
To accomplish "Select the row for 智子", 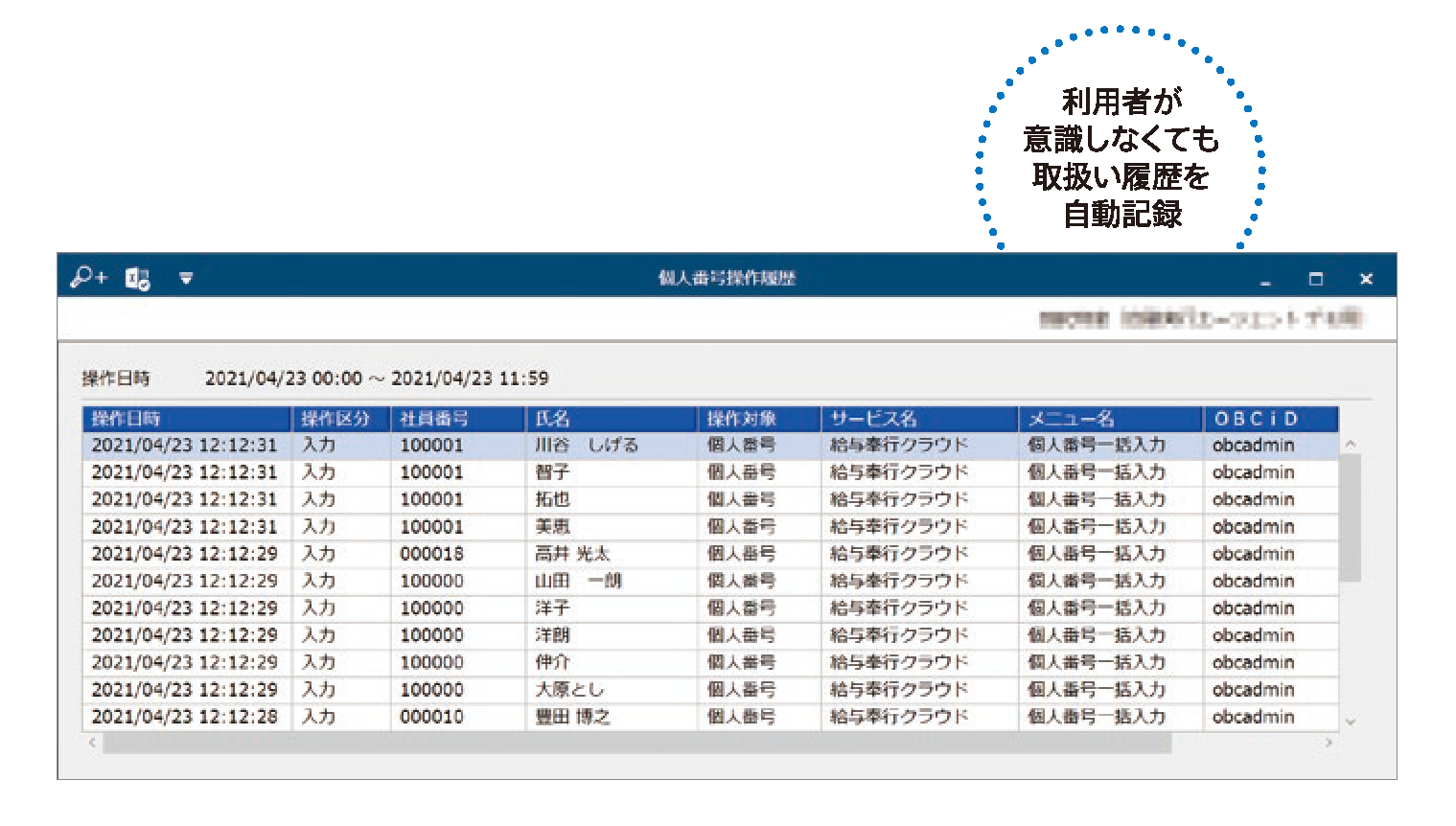I will tap(710, 472).
